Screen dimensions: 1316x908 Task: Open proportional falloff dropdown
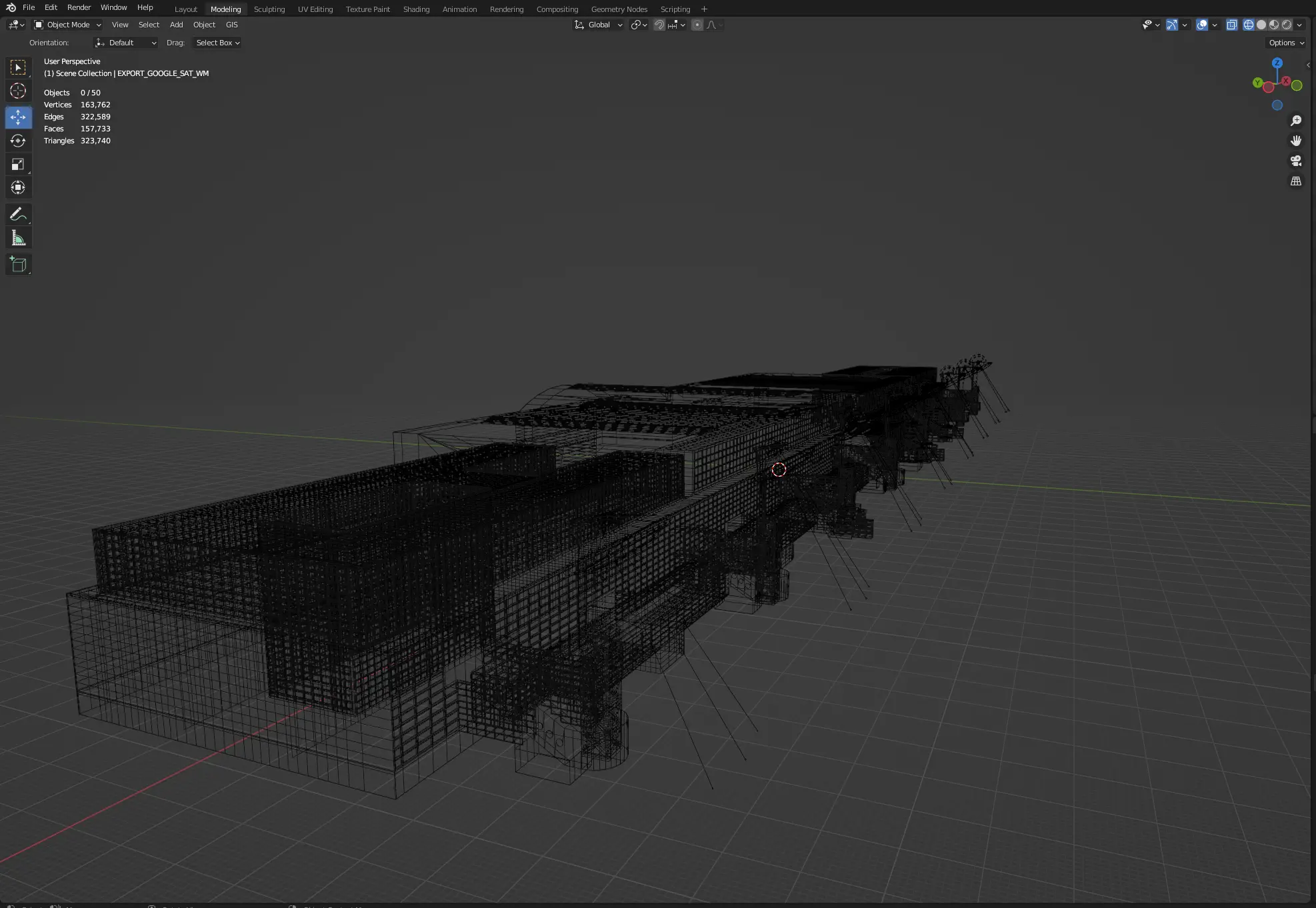[714, 25]
